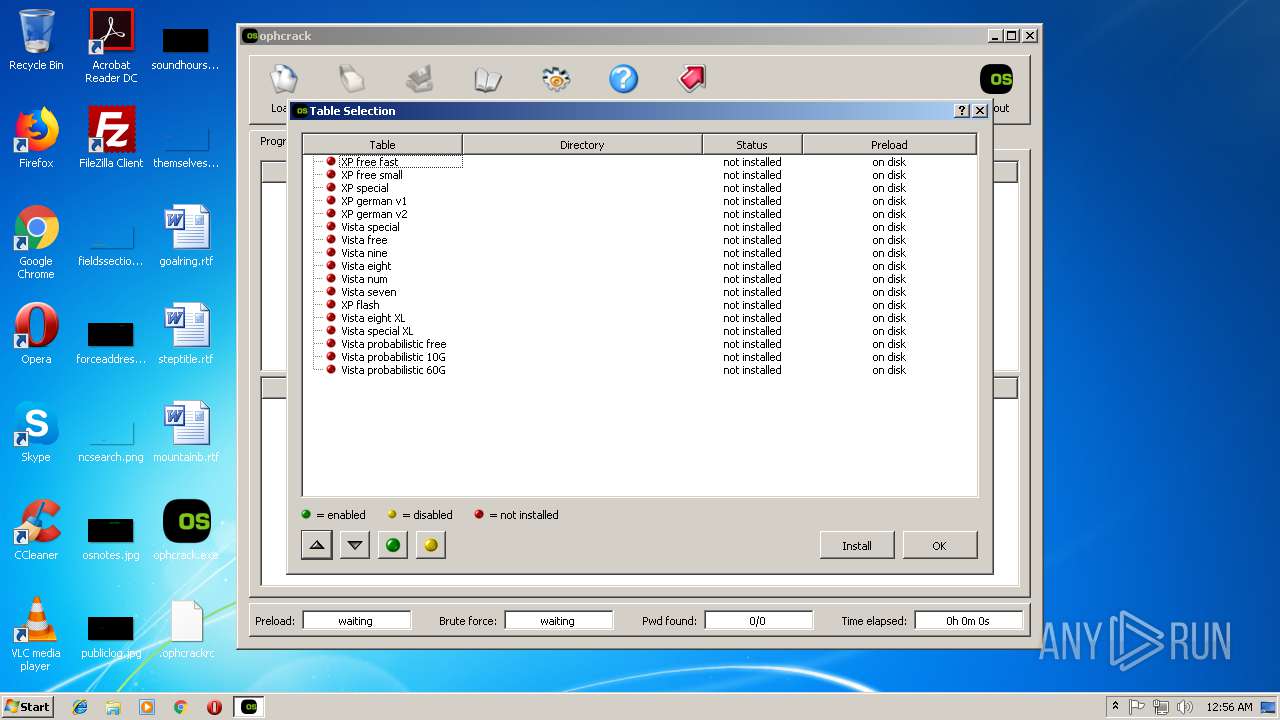Open Preferences gear icon in ophcrack toolbar
This screenshot has width=1280, height=720.
pos(556,79)
